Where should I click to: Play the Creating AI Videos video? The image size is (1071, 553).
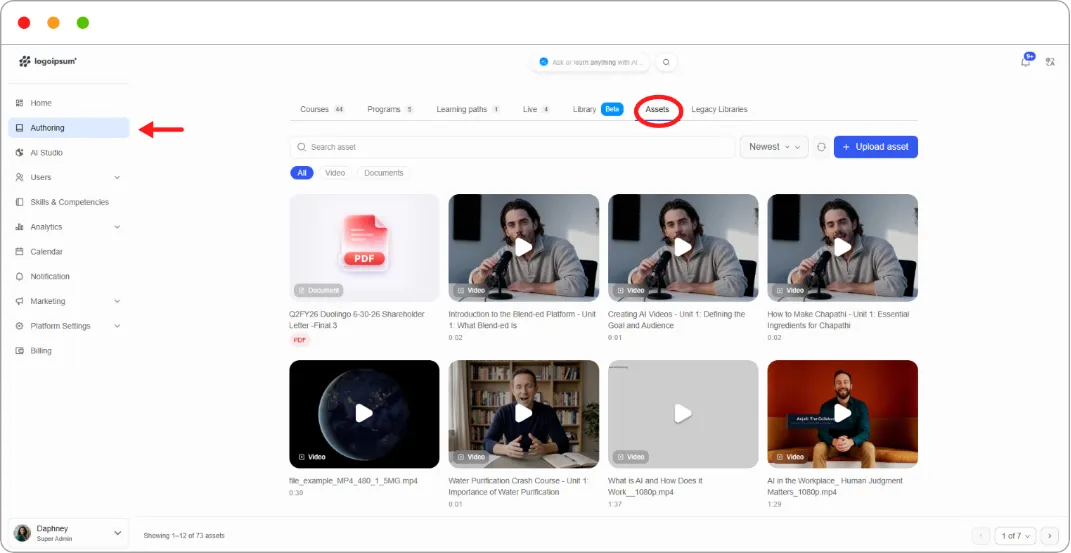point(683,247)
